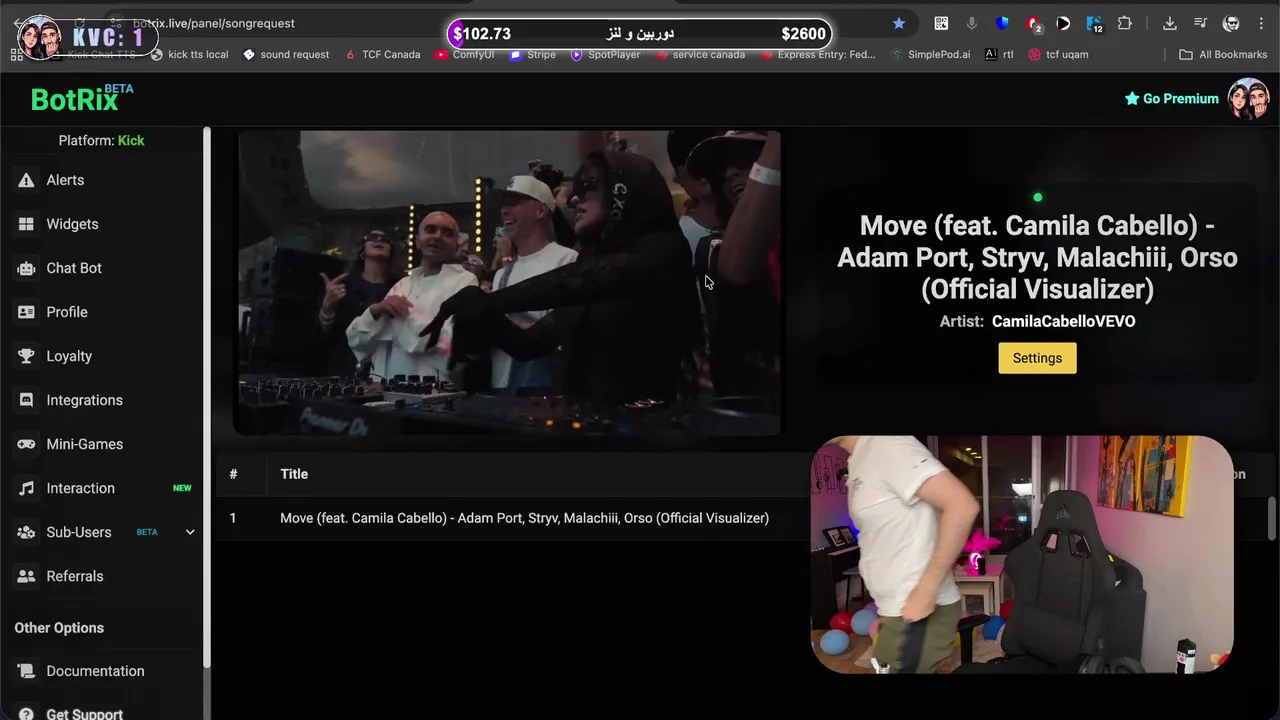The image size is (1280, 720).
Task: Open Chat Bot via its robot icon
Action: (x=26, y=268)
